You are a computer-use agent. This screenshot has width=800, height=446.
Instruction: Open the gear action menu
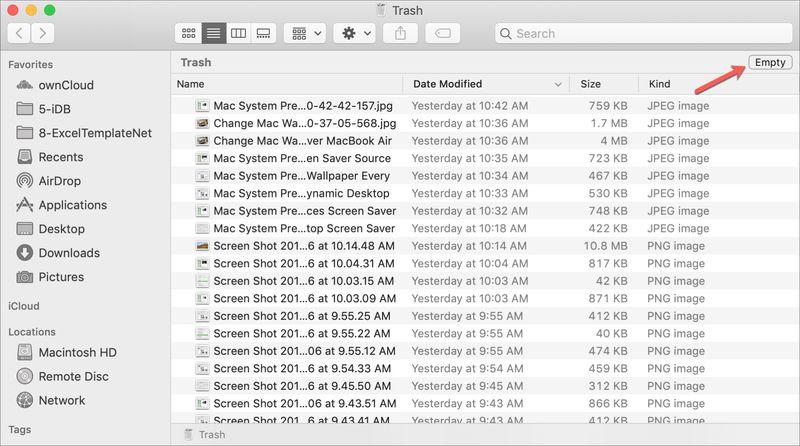(x=355, y=34)
